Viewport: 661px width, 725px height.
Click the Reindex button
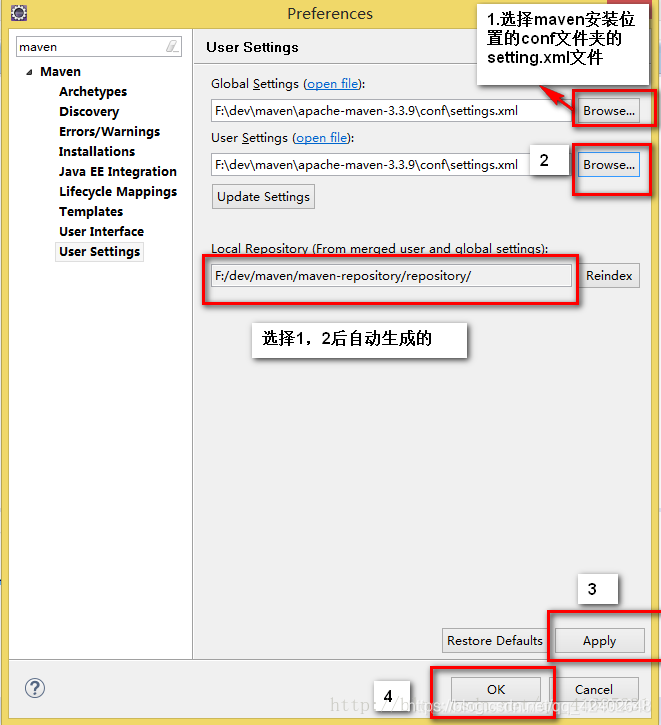(x=609, y=276)
